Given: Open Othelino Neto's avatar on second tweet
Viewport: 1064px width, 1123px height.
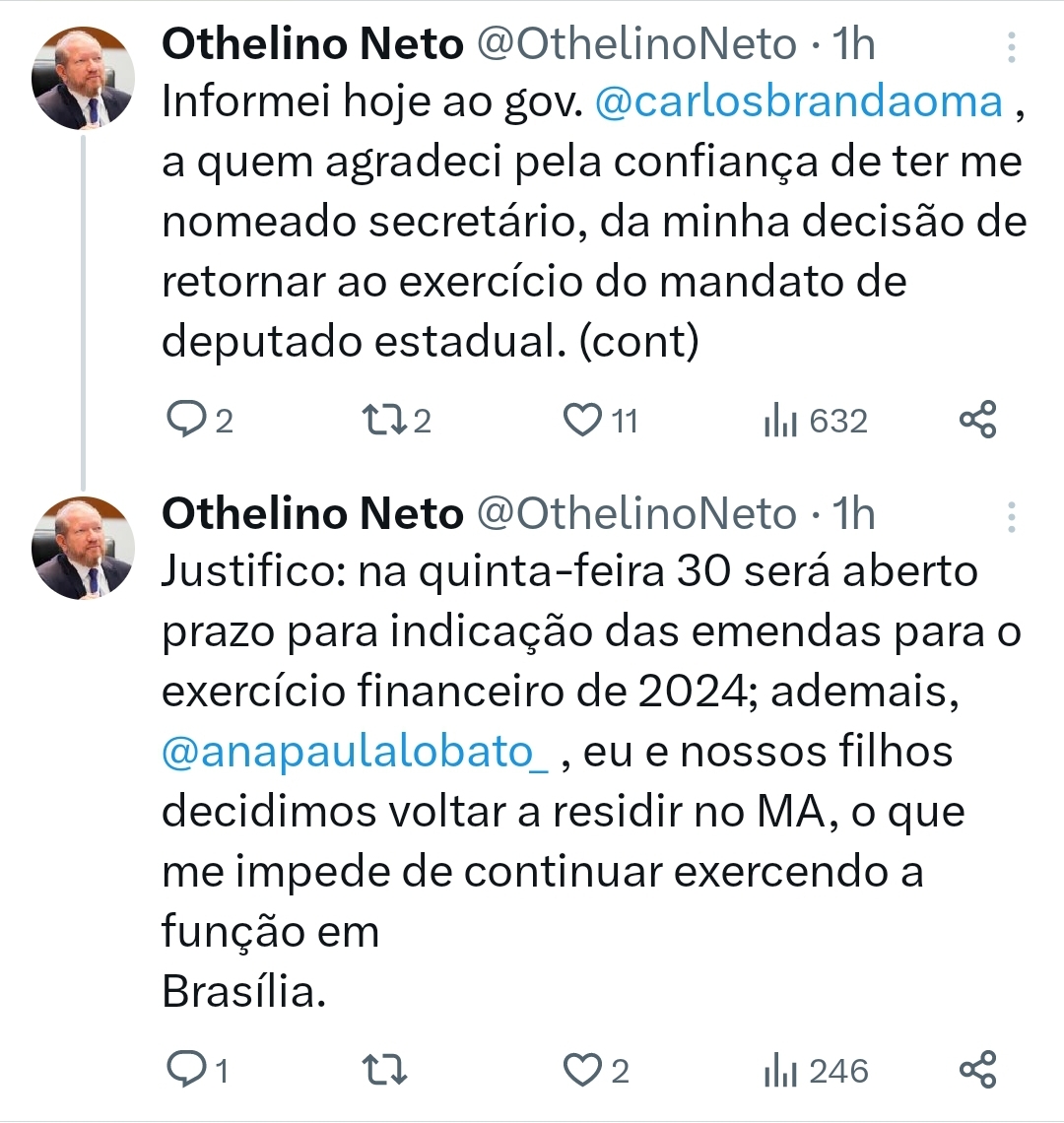Looking at the screenshot, I should click(83, 548).
